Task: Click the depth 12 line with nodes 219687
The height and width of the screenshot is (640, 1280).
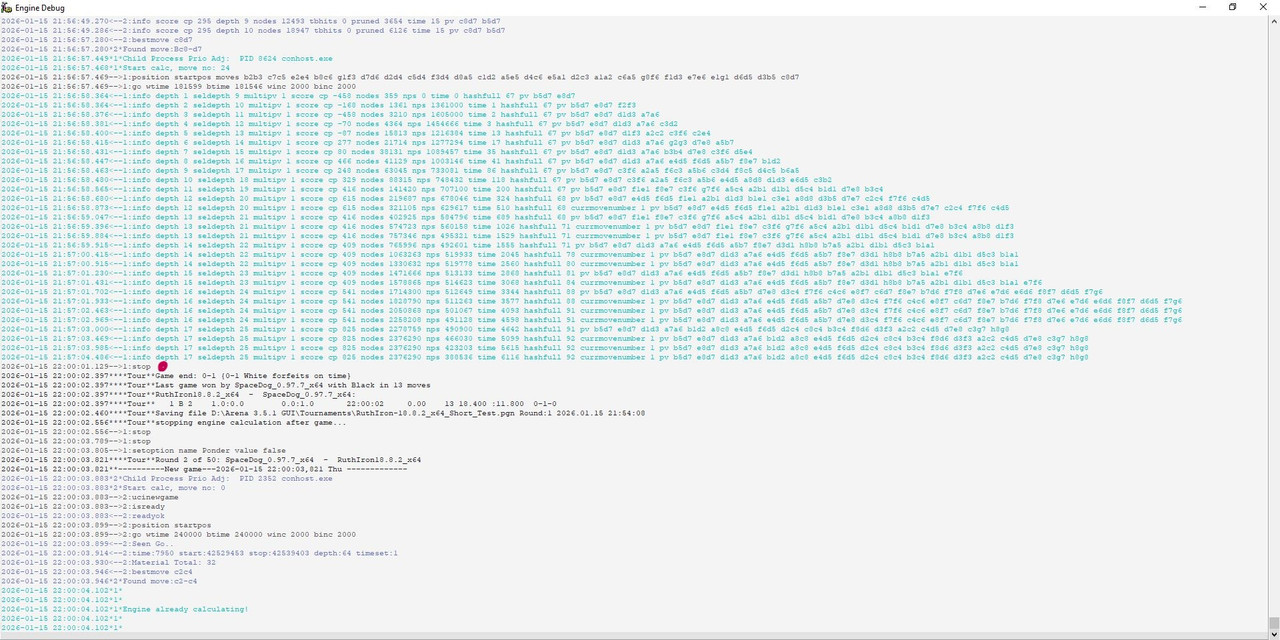Action: tap(465, 198)
